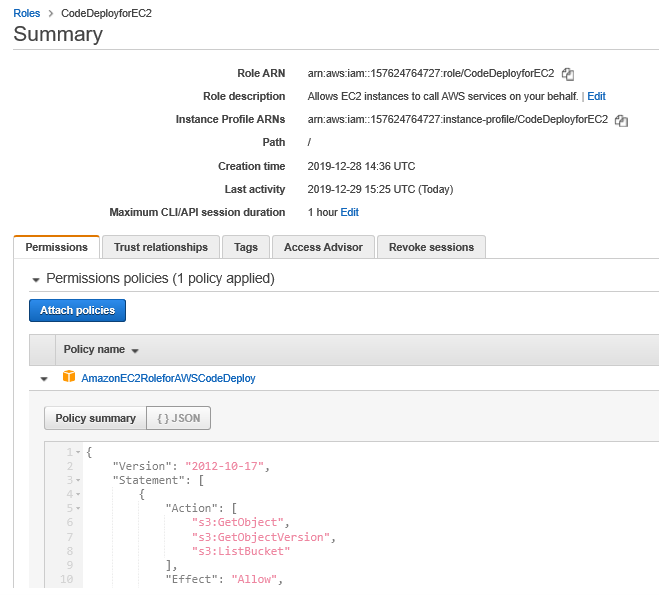Select the Revoke sessions tab
The width and height of the screenshot is (659, 595).
[x=431, y=247]
